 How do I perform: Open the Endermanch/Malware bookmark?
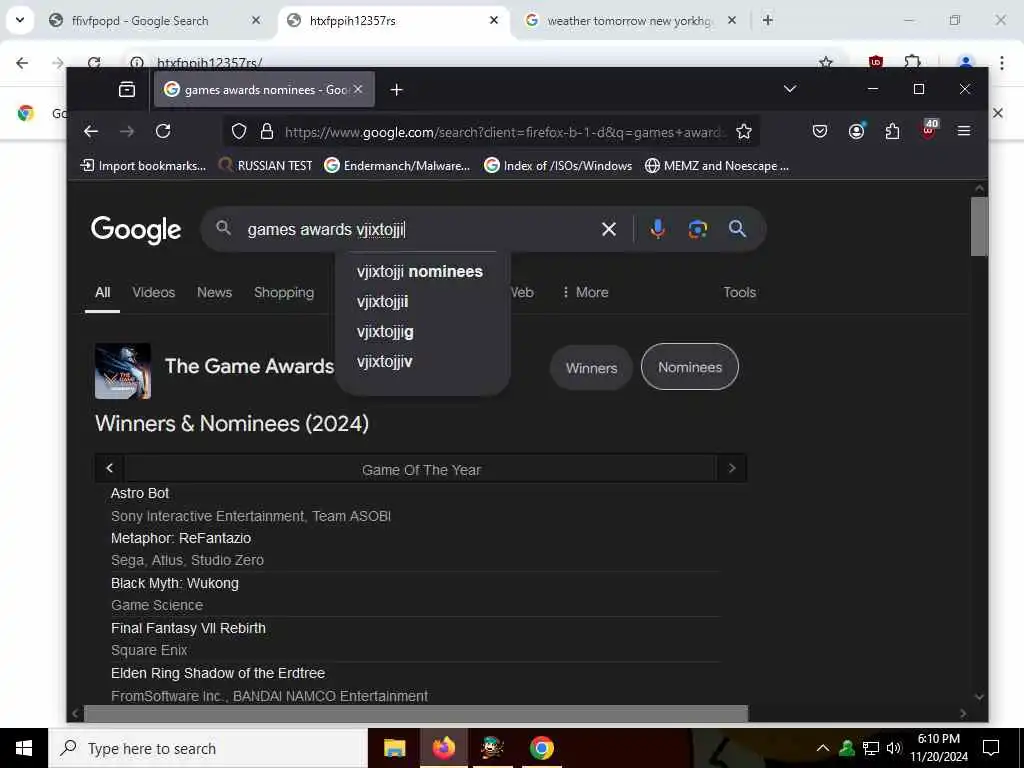click(398, 166)
